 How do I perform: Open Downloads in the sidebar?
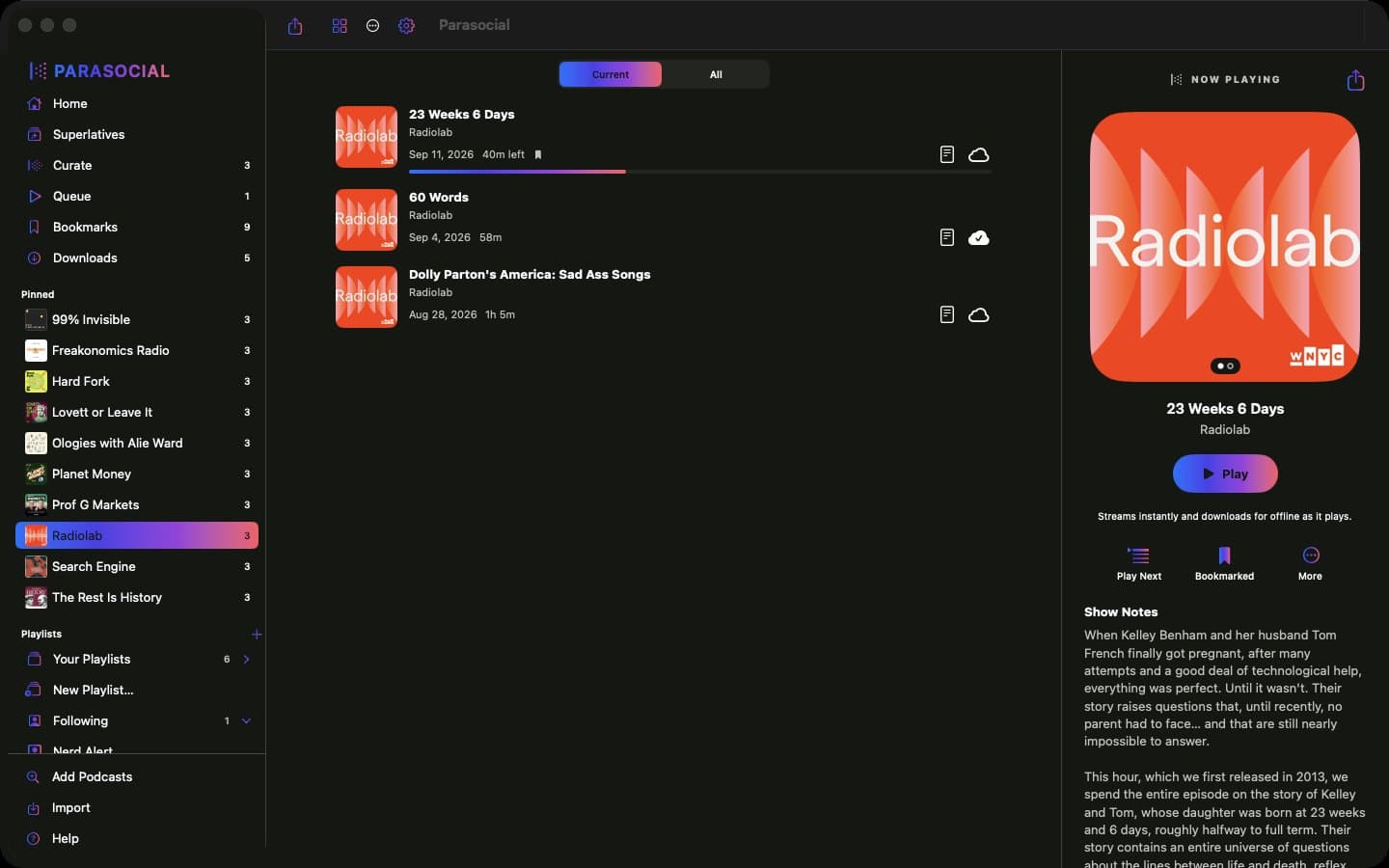137,258
